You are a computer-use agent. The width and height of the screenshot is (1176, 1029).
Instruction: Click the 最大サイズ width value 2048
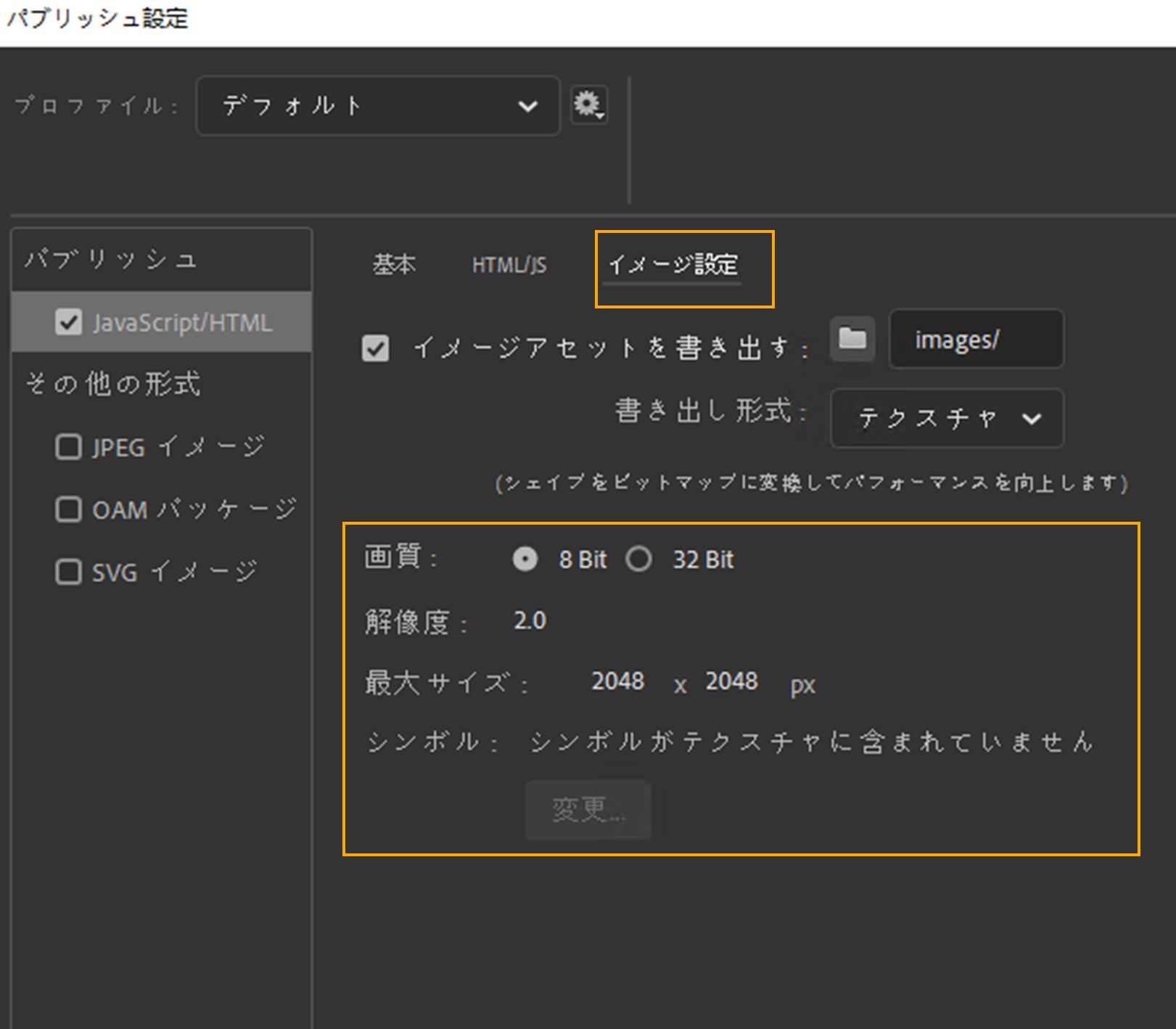pos(617,681)
